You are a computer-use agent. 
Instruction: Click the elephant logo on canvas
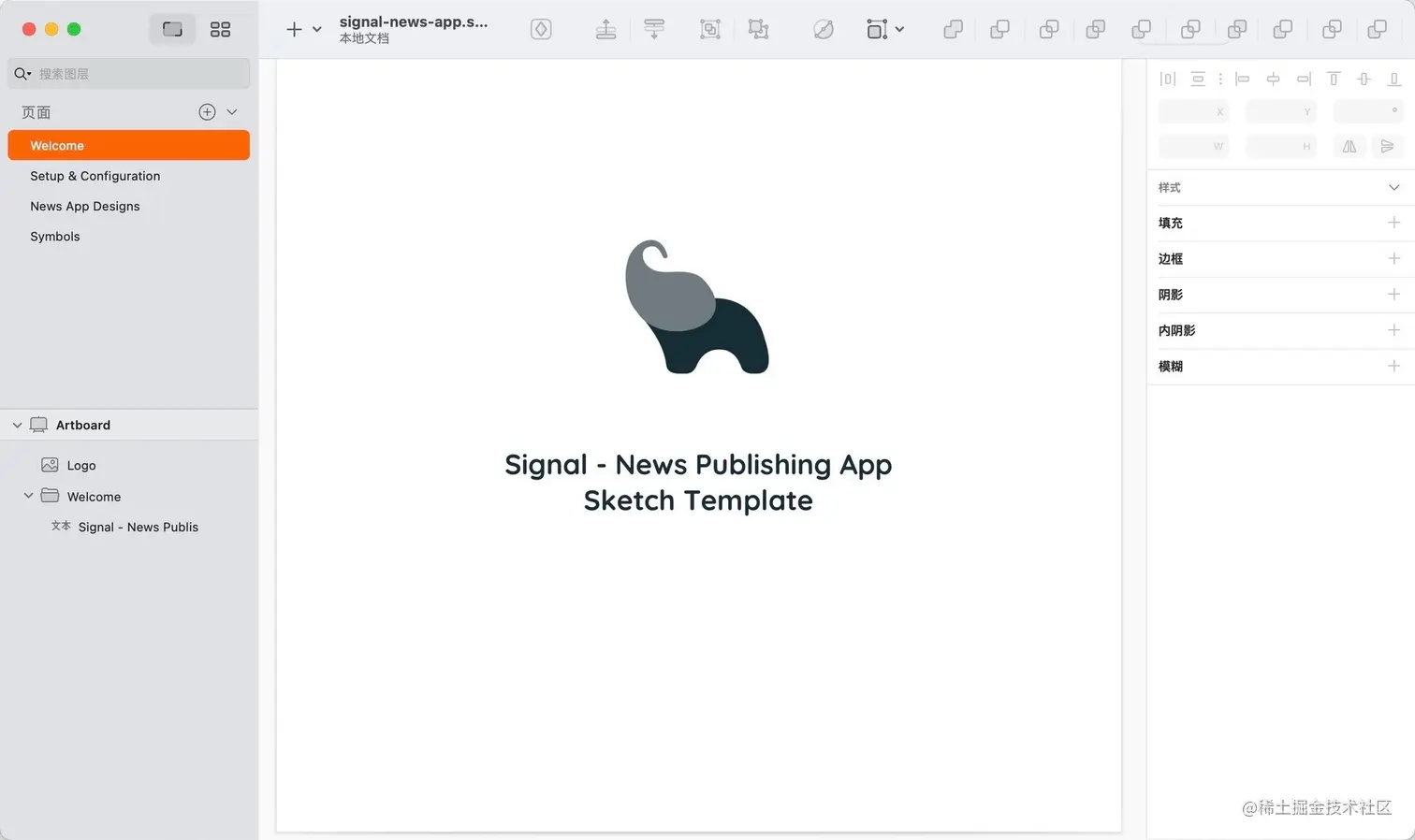click(697, 307)
